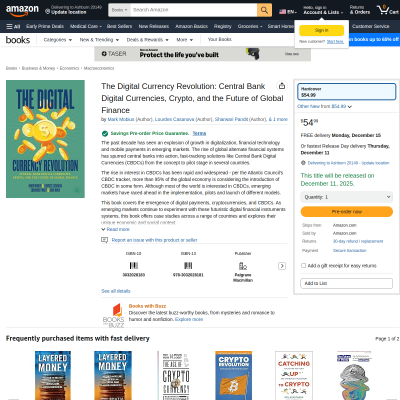The image size is (400, 400).
Task: Click the Amazon logo
Action: 22,10
